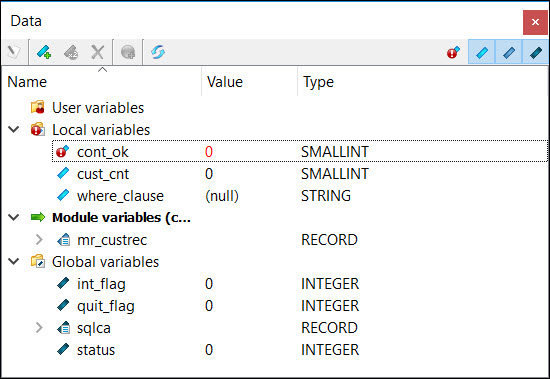Click the SMALLINT type of cont_ok

point(335,152)
